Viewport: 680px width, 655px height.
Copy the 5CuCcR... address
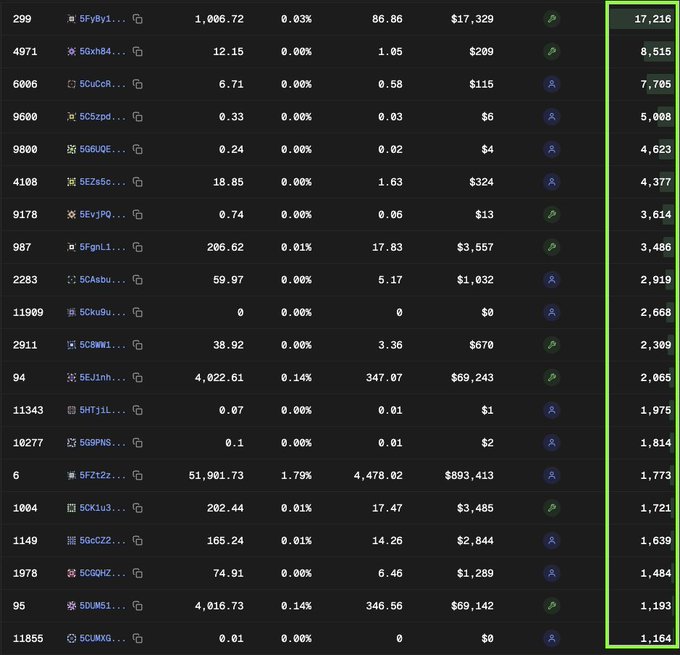137,84
